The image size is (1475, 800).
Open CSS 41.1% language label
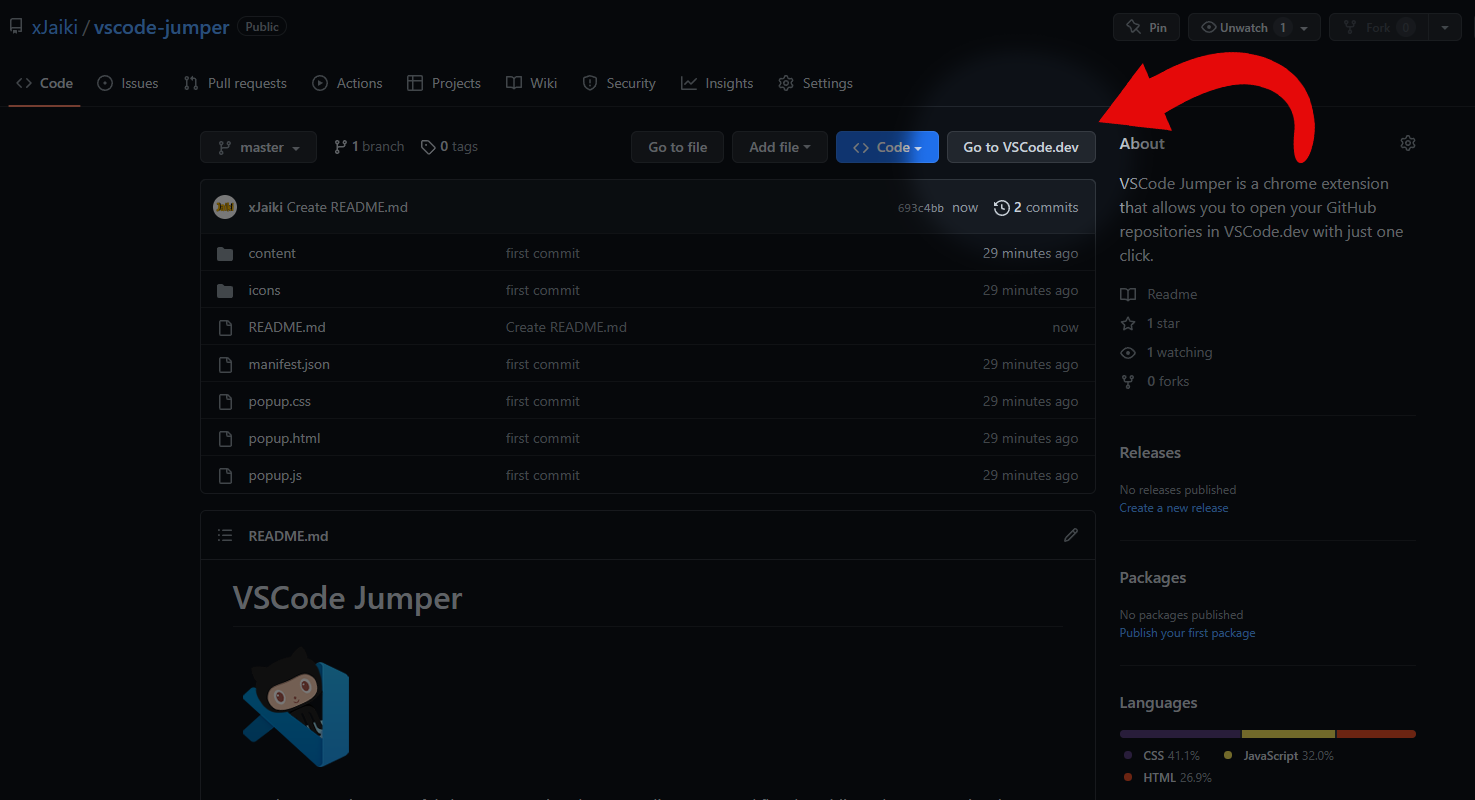tap(1162, 756)
